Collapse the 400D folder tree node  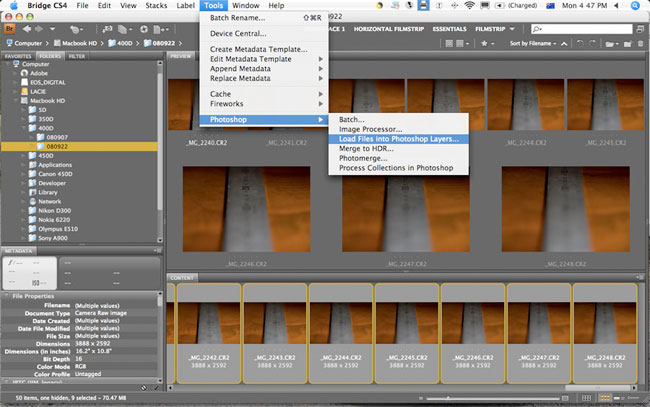(24, 128)
